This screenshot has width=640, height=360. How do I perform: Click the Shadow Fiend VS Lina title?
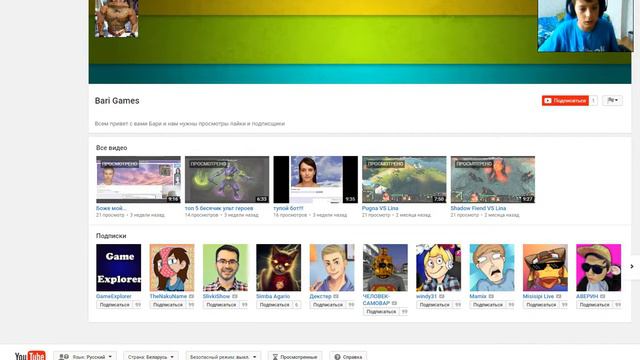click(x=478, y=208)
